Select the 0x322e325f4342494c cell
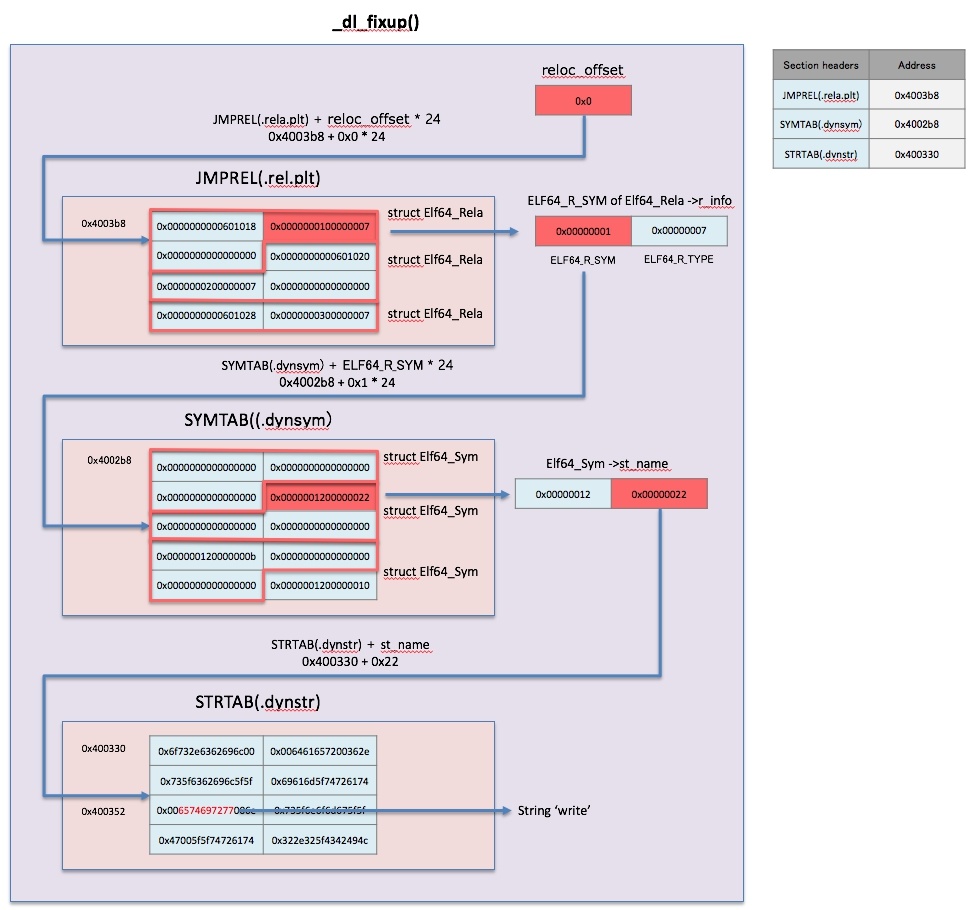Image resolution: width=970 pixels, height=910 pixels. point(320,840)
